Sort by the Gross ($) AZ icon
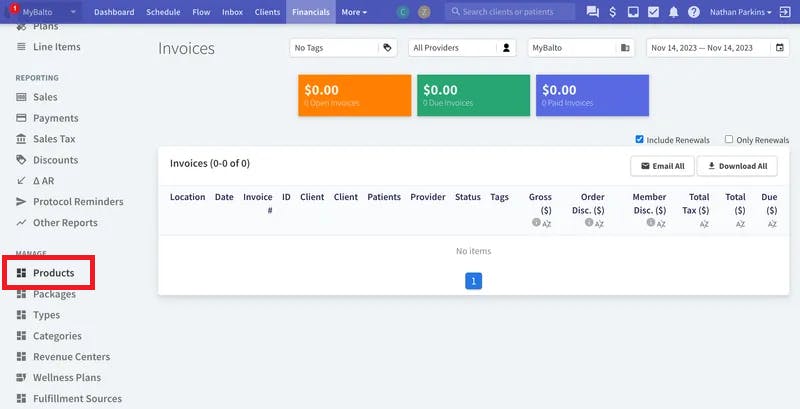This screenshot has height=409, width=800. [x=547, y=224]
